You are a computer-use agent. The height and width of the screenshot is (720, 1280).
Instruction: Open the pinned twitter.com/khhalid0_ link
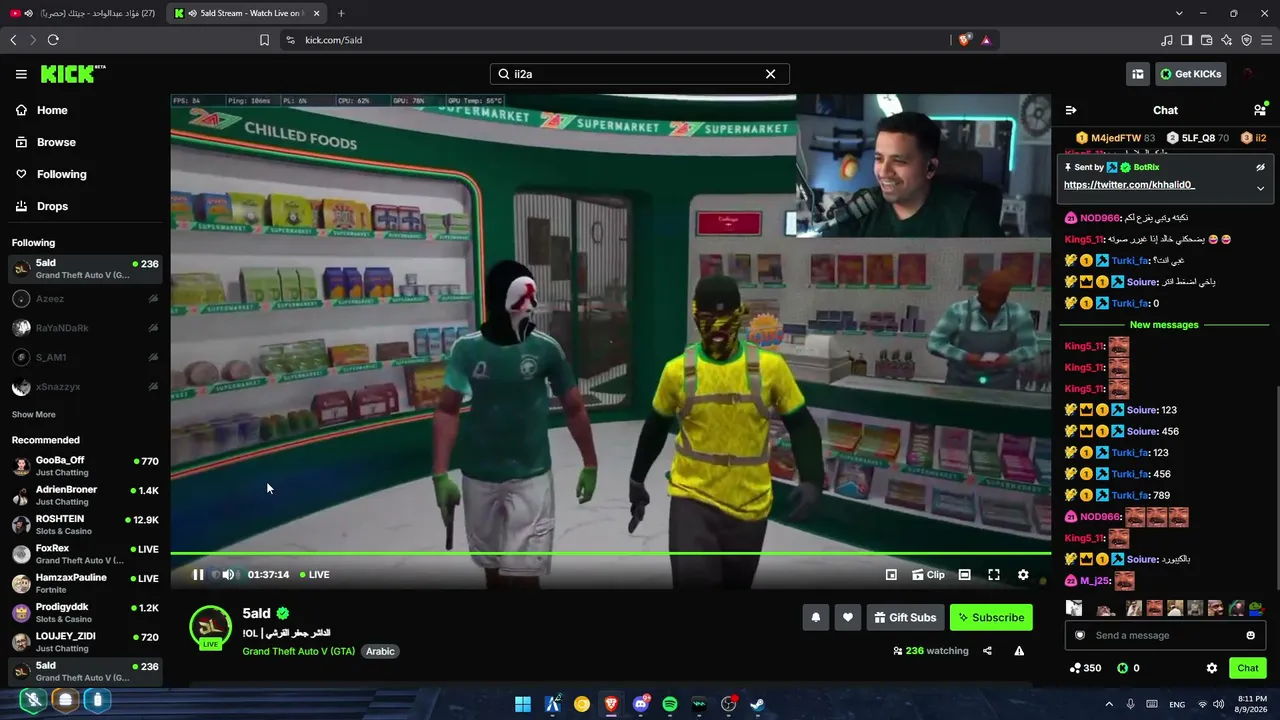tap(1129, 185)
